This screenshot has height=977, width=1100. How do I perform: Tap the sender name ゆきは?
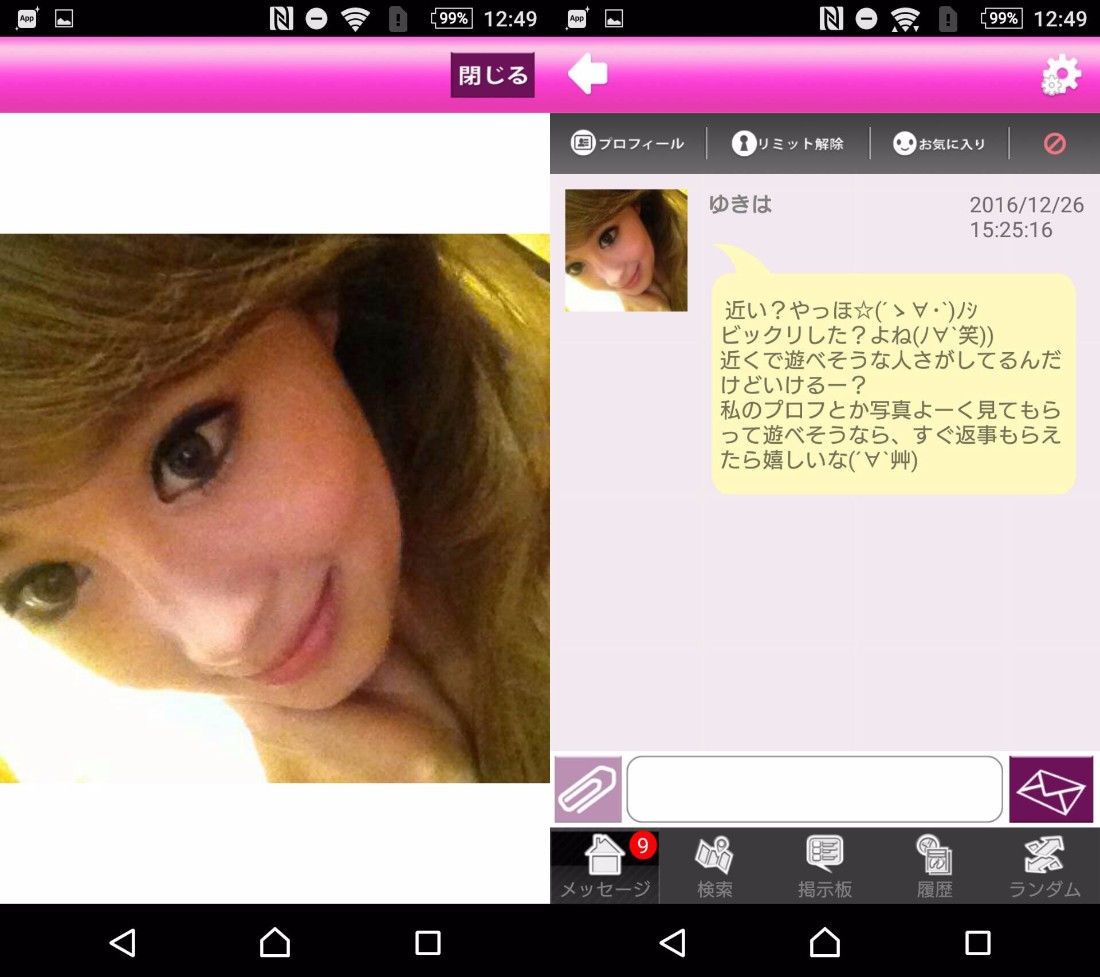(740, 204)
